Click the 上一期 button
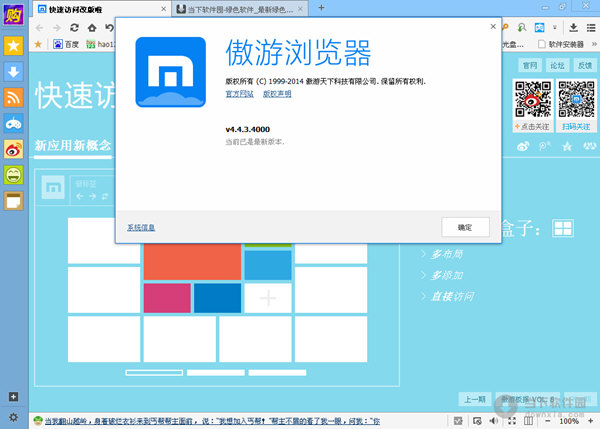 475,400
